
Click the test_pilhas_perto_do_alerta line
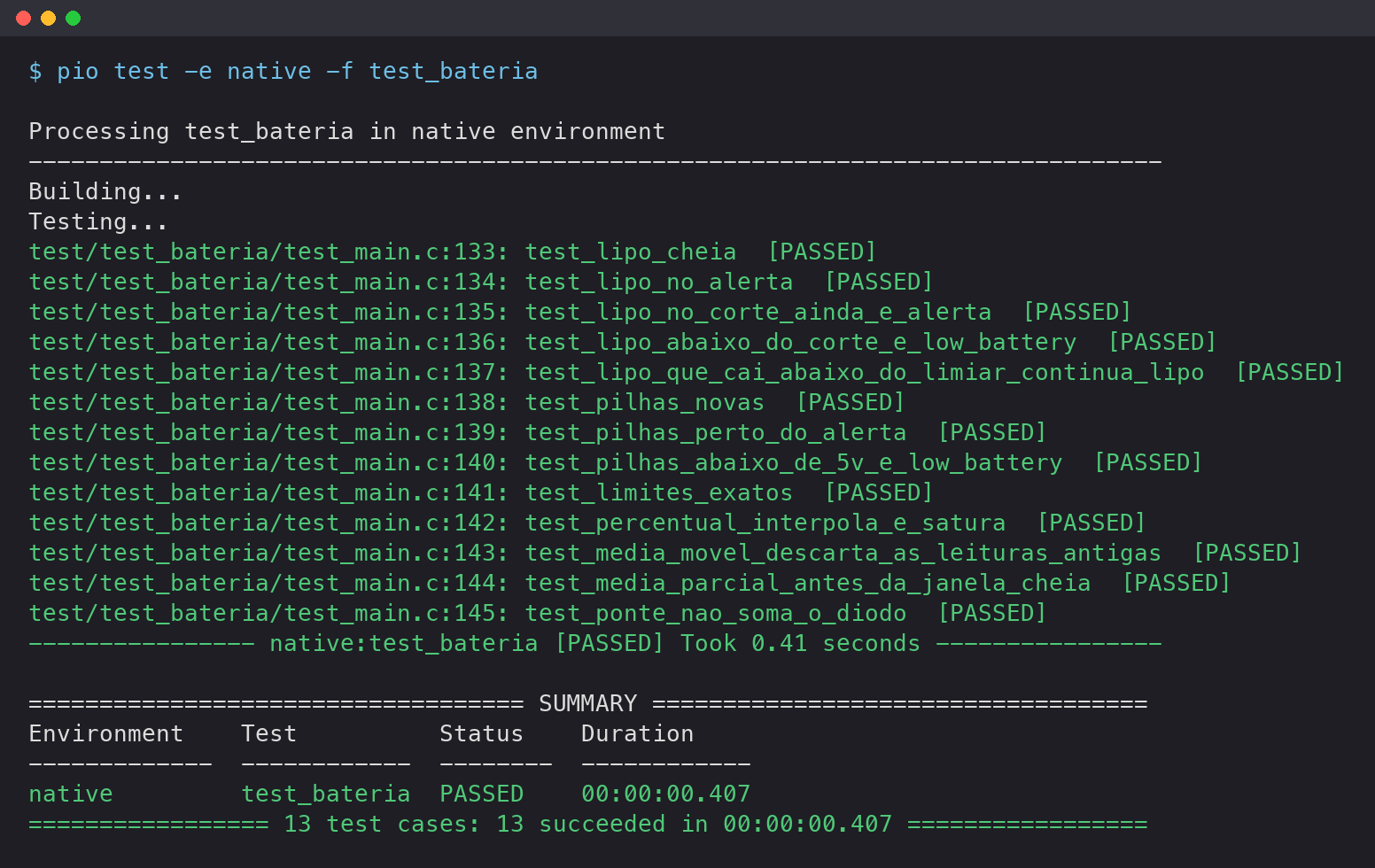538,432
